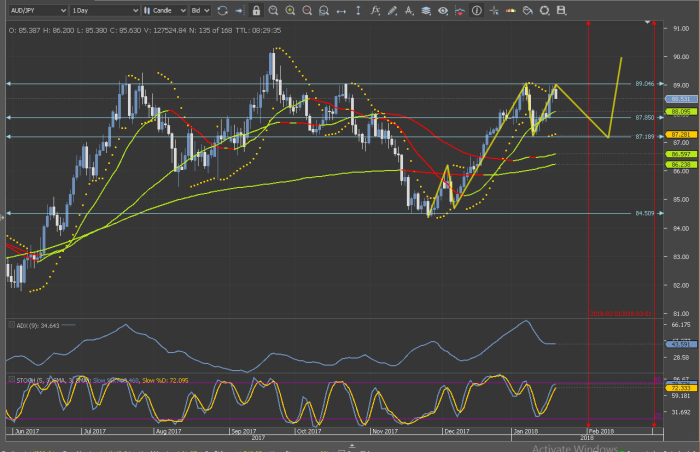
Task: Open the Bid price side dropdown
Action: pos(200,10)
